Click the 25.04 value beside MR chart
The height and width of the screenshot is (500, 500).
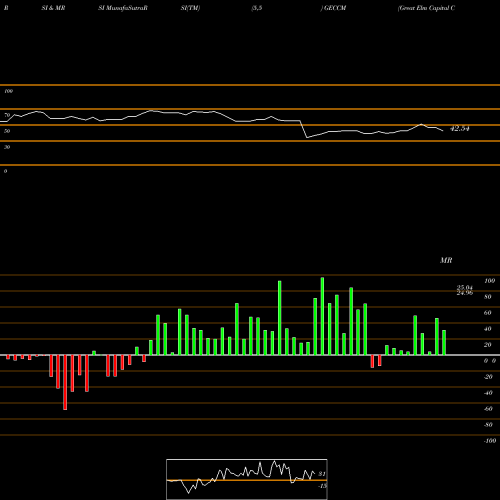tap(465, 288)
